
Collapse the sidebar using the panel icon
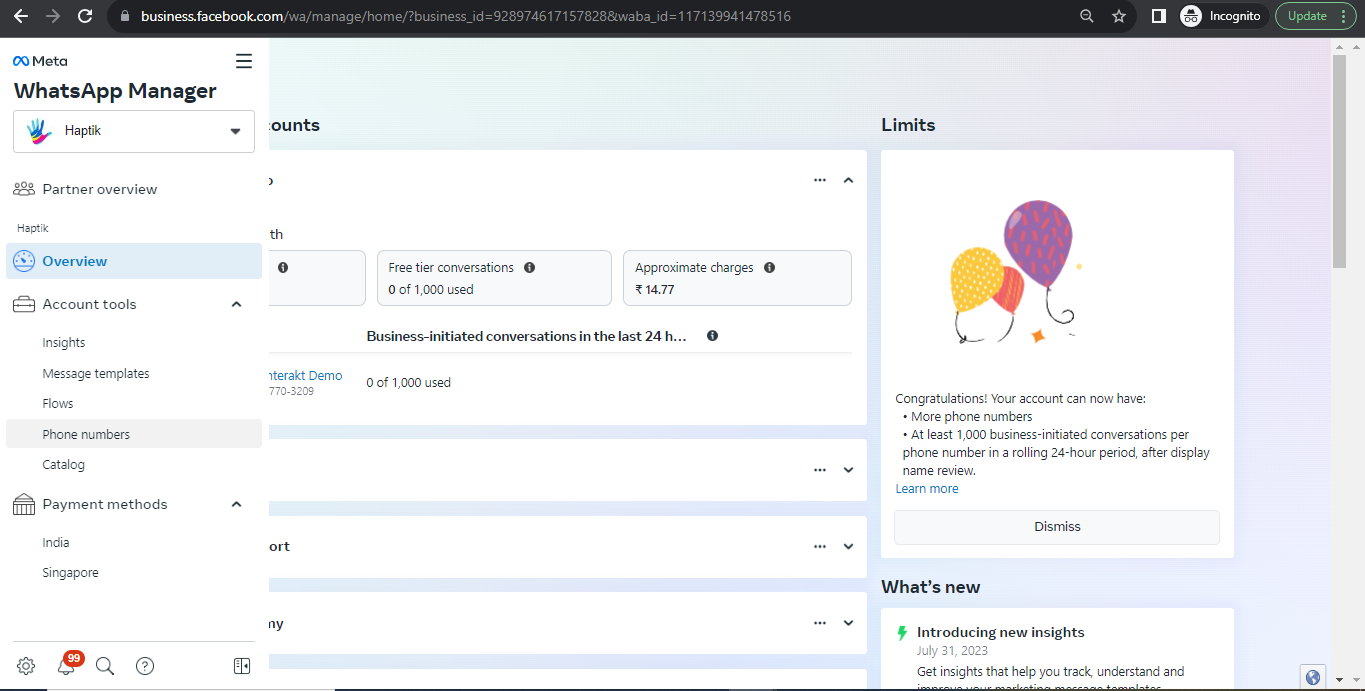point(241,666)
